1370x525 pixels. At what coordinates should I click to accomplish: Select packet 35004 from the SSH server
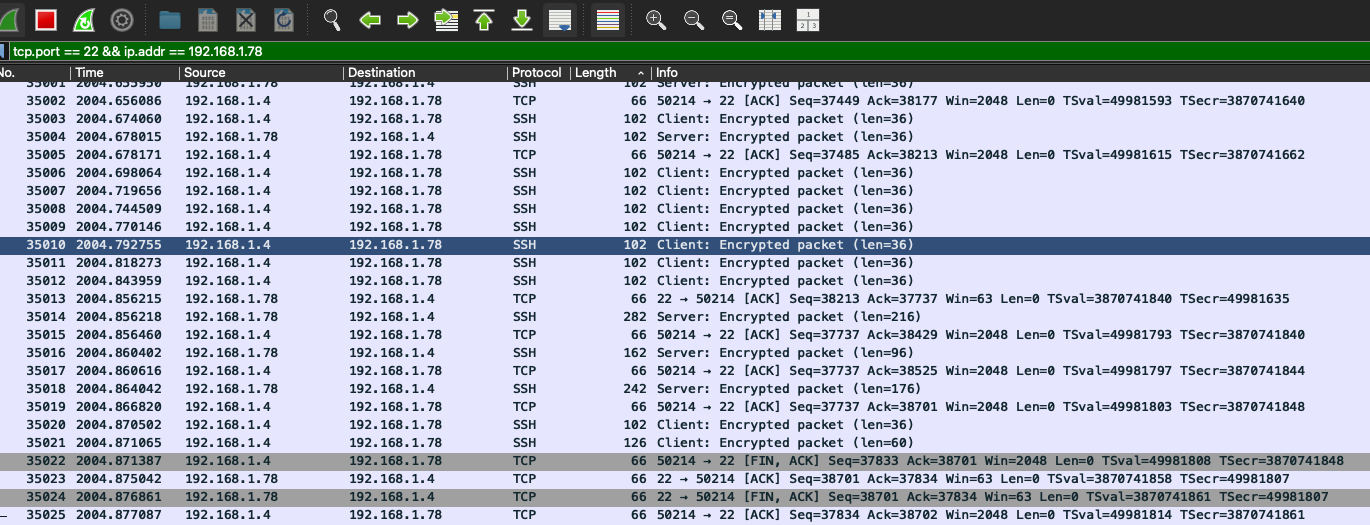pos(685,137)
